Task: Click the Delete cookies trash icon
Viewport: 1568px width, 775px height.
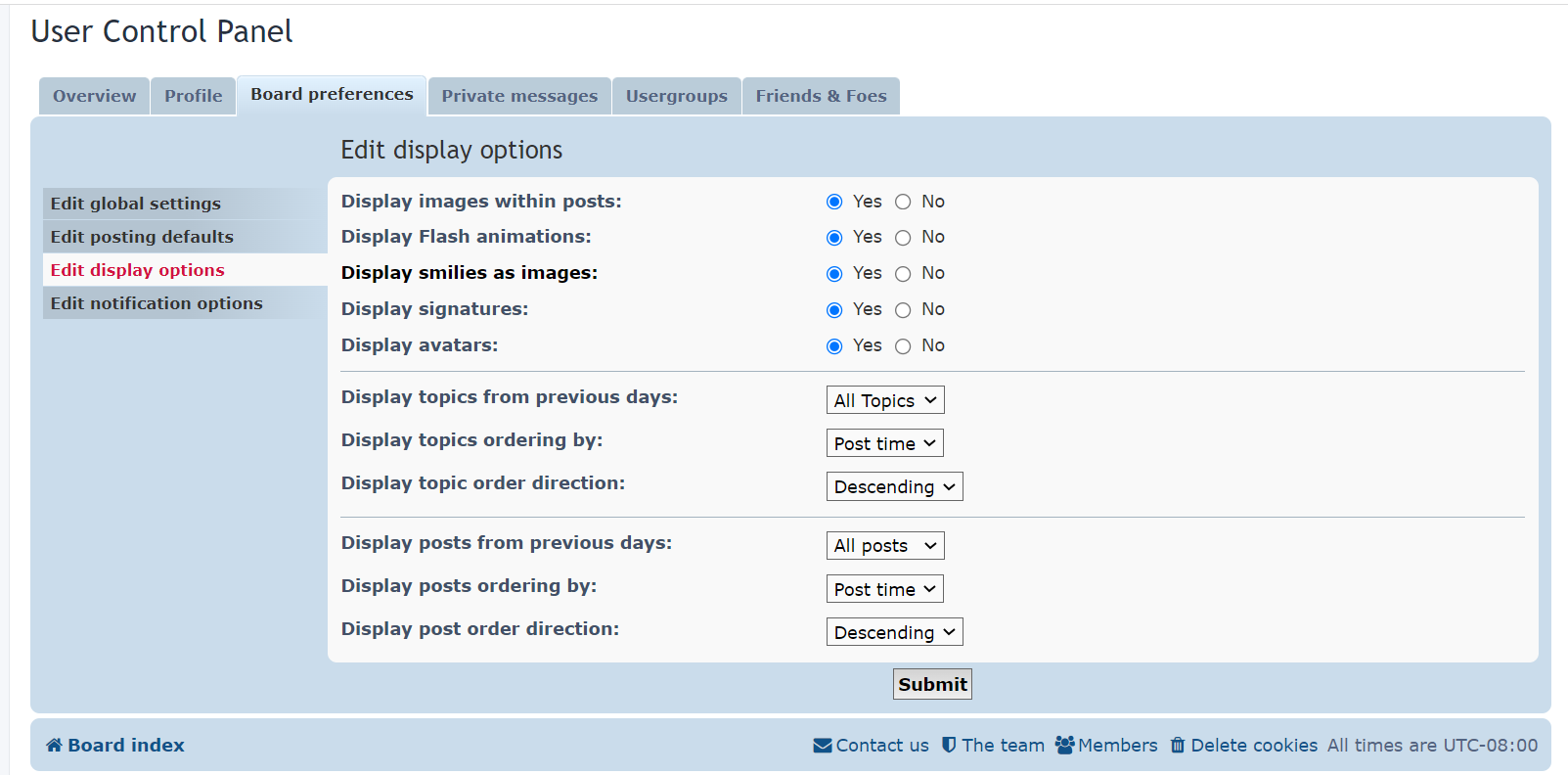Action: pos(1178,746)
